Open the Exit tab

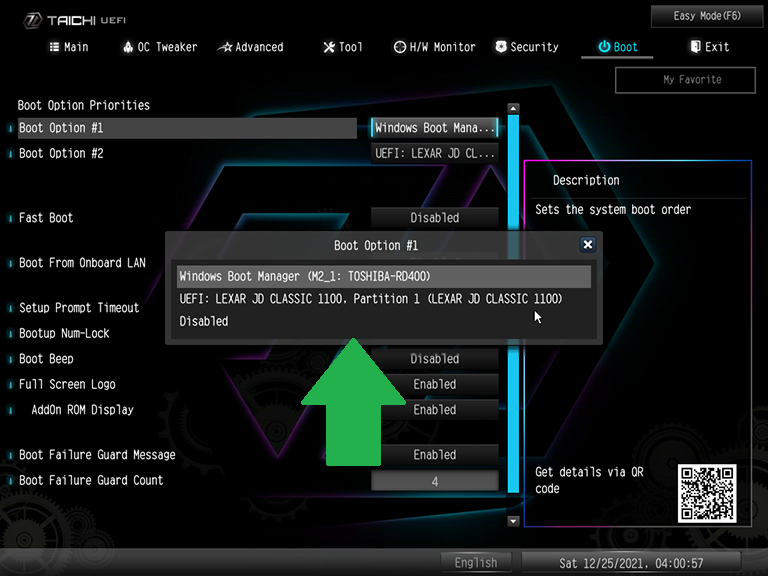click(x=710, y=47)
